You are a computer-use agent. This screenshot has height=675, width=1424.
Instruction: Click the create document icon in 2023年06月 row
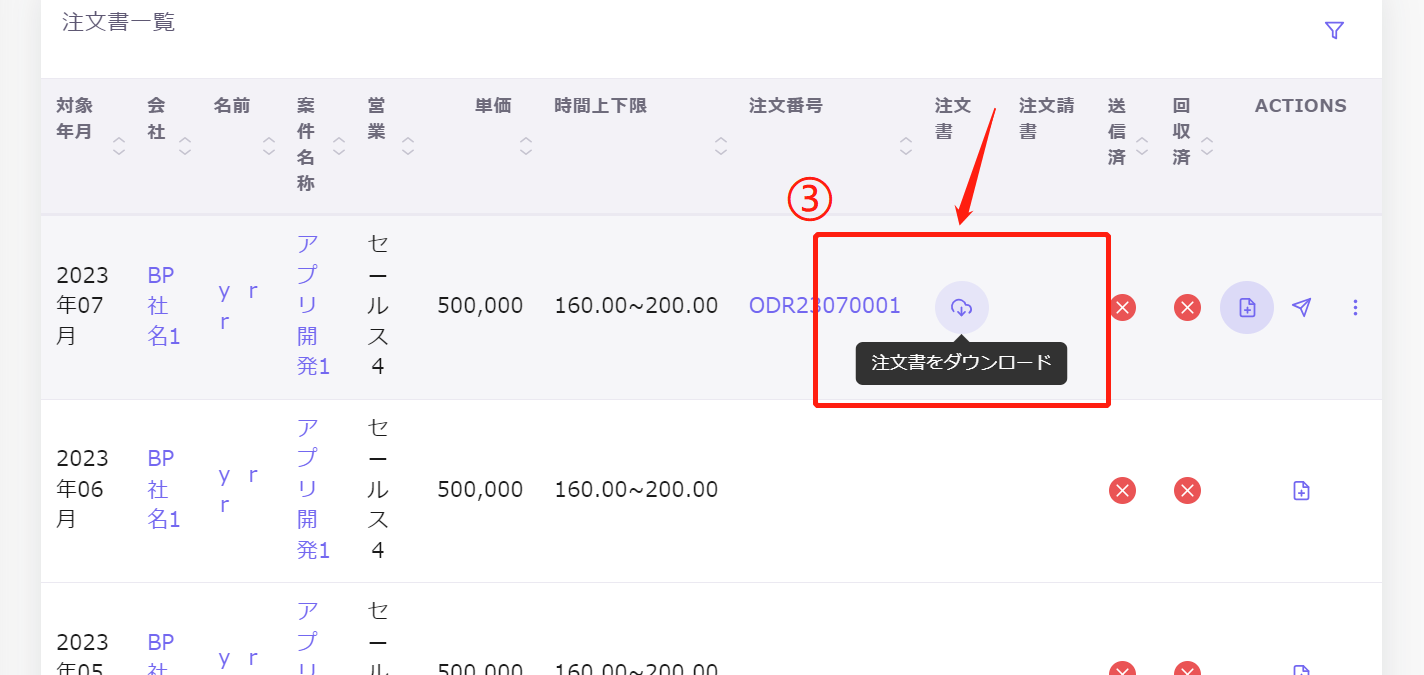(x=1301, y=490)
